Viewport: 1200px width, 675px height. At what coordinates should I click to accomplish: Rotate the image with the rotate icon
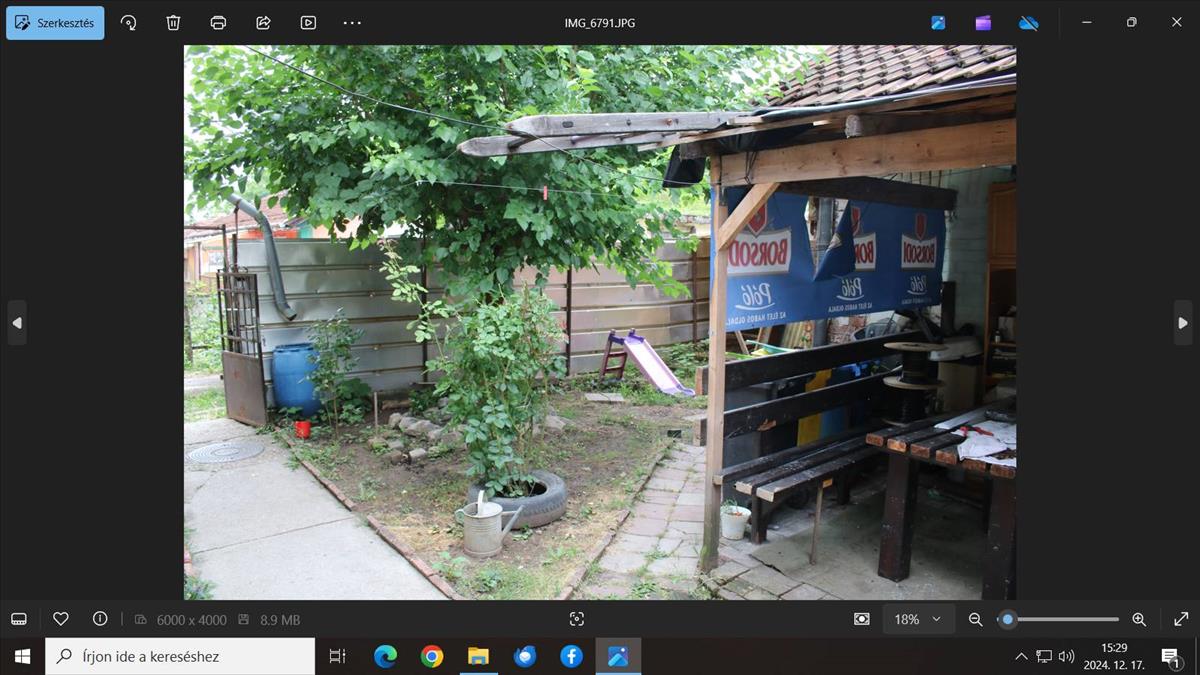tap(128, 23)
